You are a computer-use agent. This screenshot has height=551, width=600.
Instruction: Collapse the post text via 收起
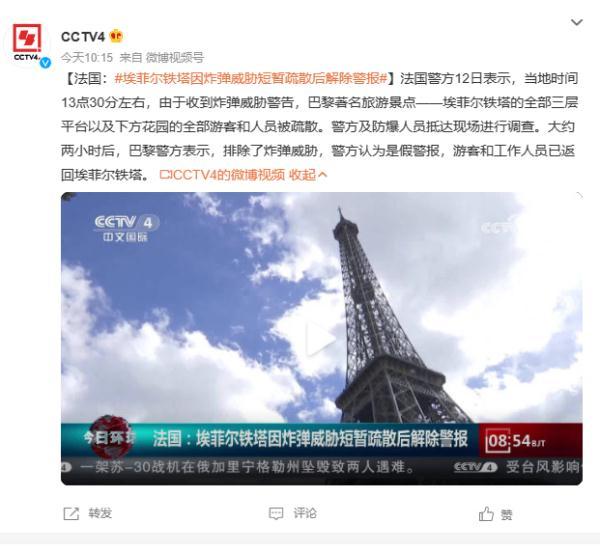point(308,175)
